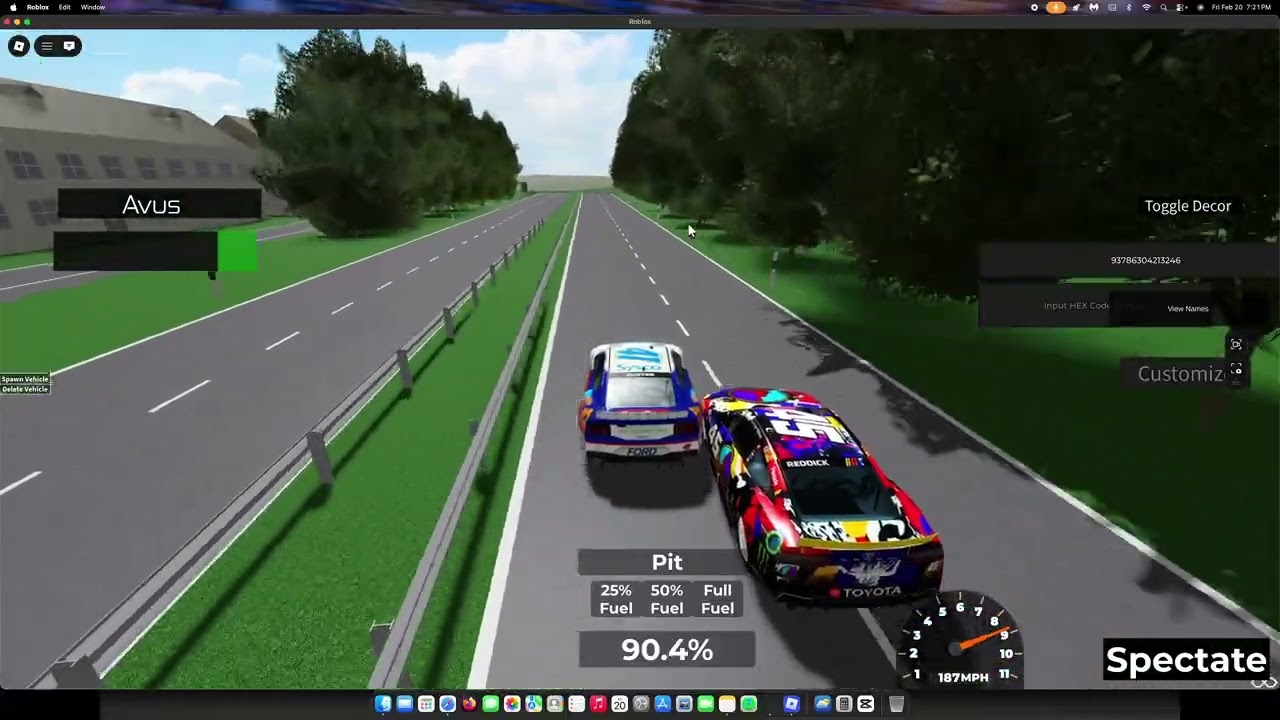The width and height of the screenshot is (1280, 720).
Task: Open Calculator in the Dock
Action: 844,704
